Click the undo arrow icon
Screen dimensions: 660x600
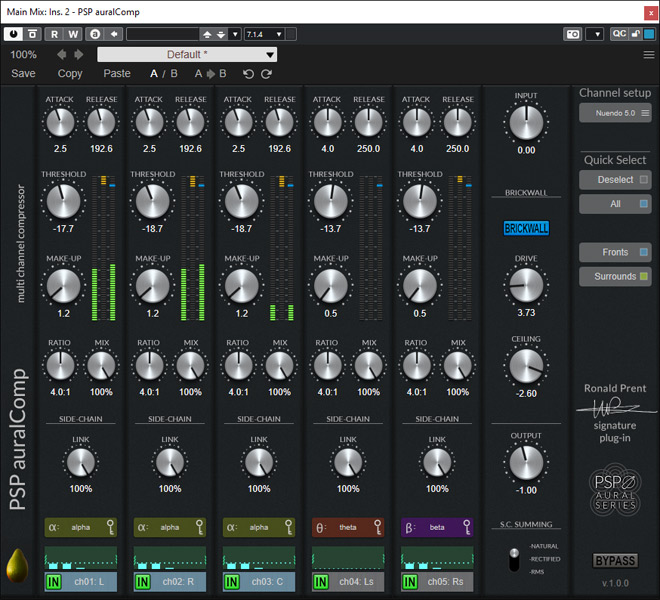[249, 74]
